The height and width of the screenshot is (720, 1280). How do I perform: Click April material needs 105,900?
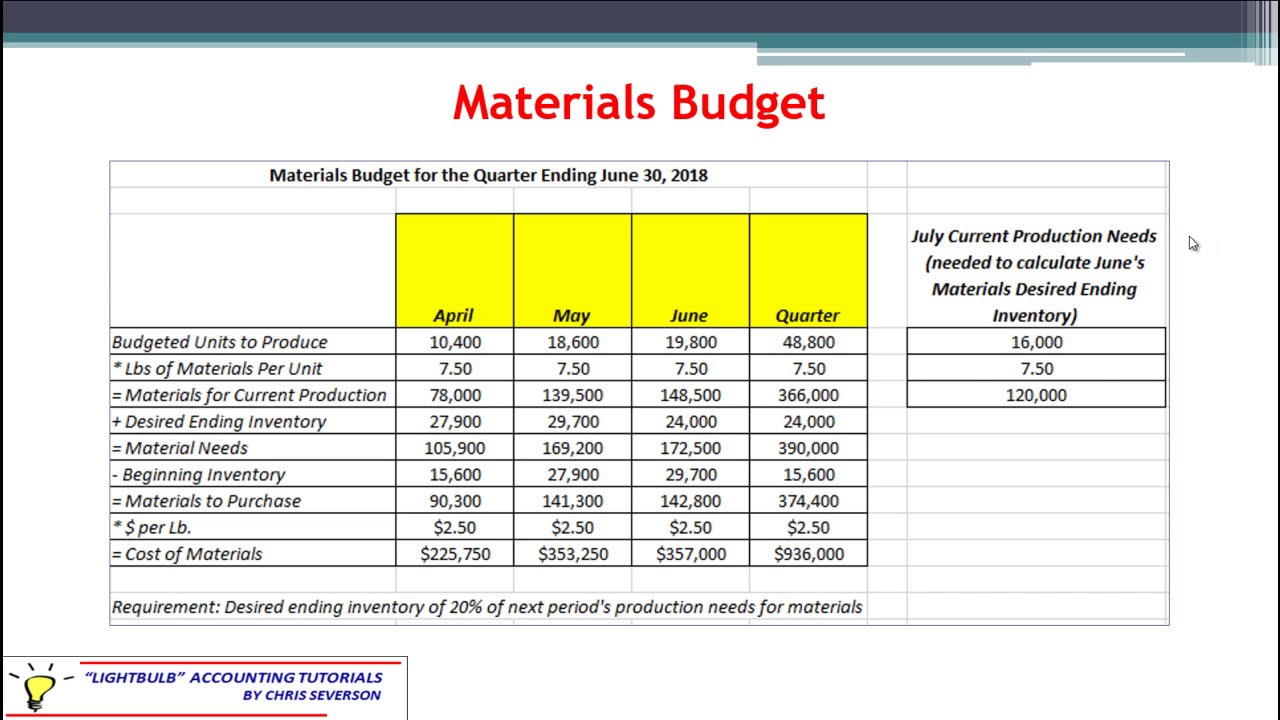455,448
